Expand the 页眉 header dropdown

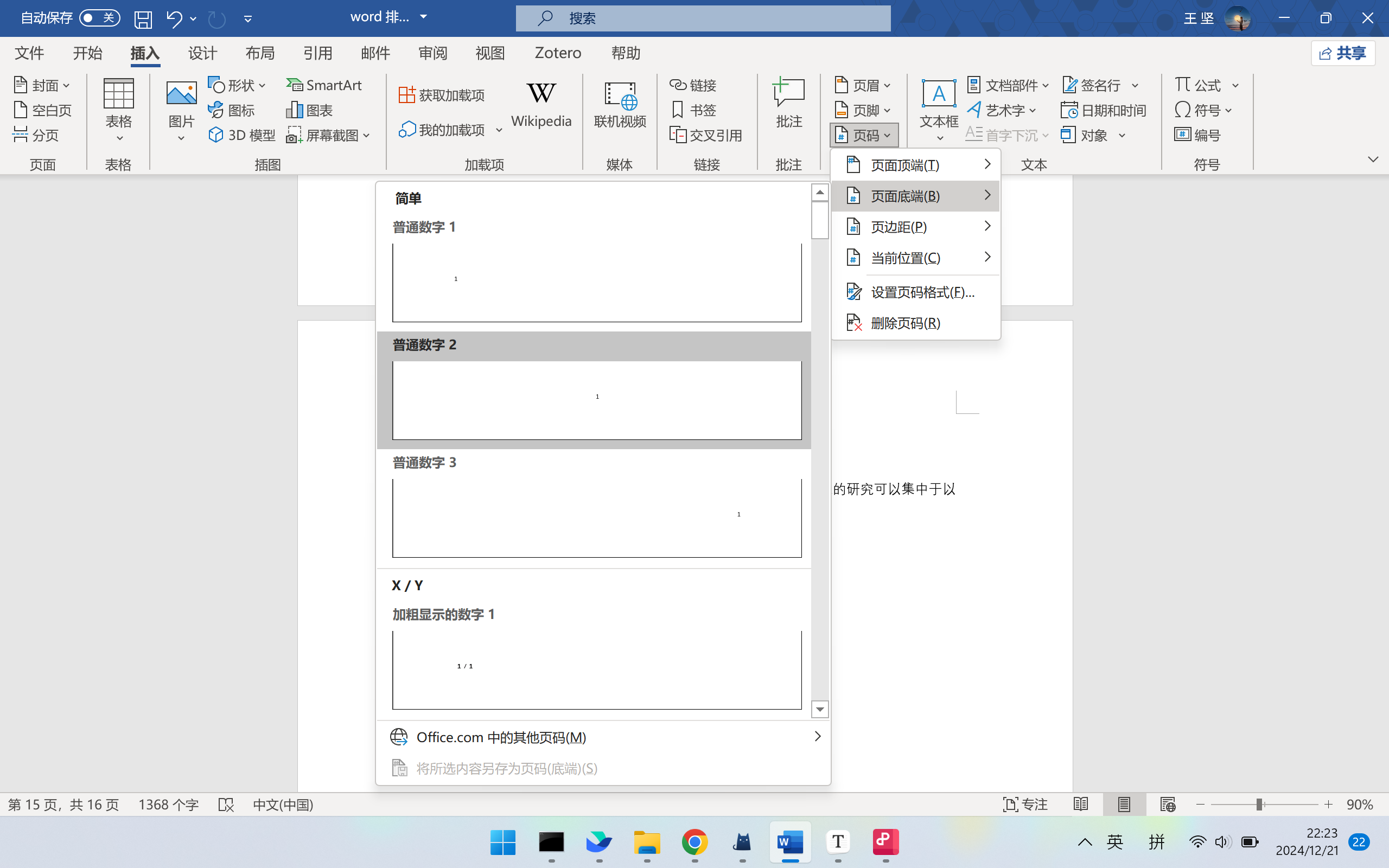click(863, 85)
